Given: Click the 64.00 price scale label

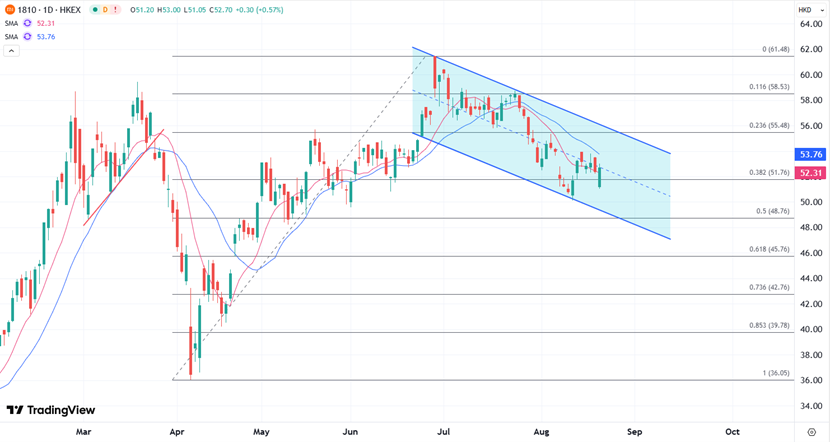Looking at the screenshot, I should click(811, 24).
